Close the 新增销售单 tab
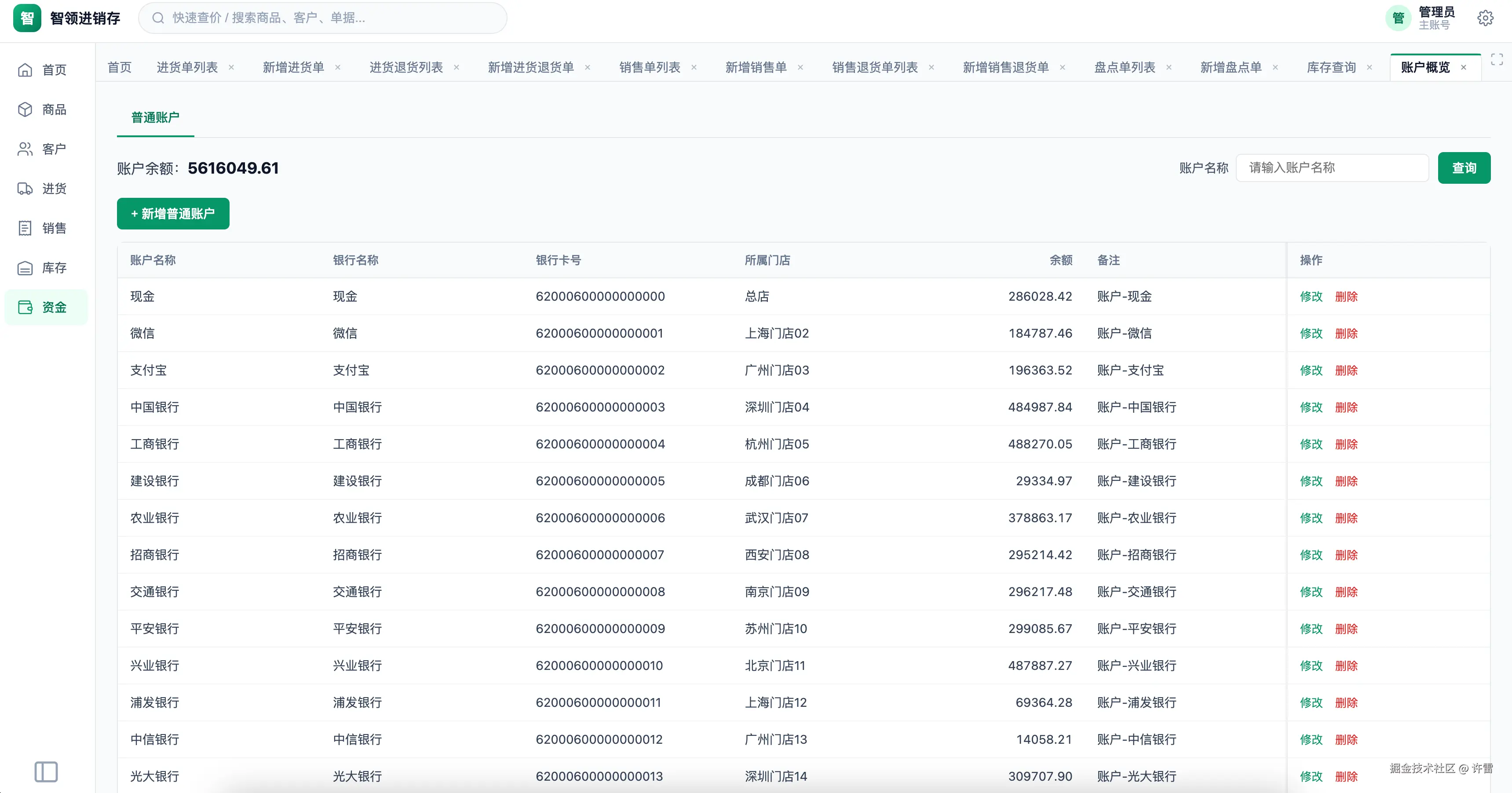 click(x=800, y=67)
